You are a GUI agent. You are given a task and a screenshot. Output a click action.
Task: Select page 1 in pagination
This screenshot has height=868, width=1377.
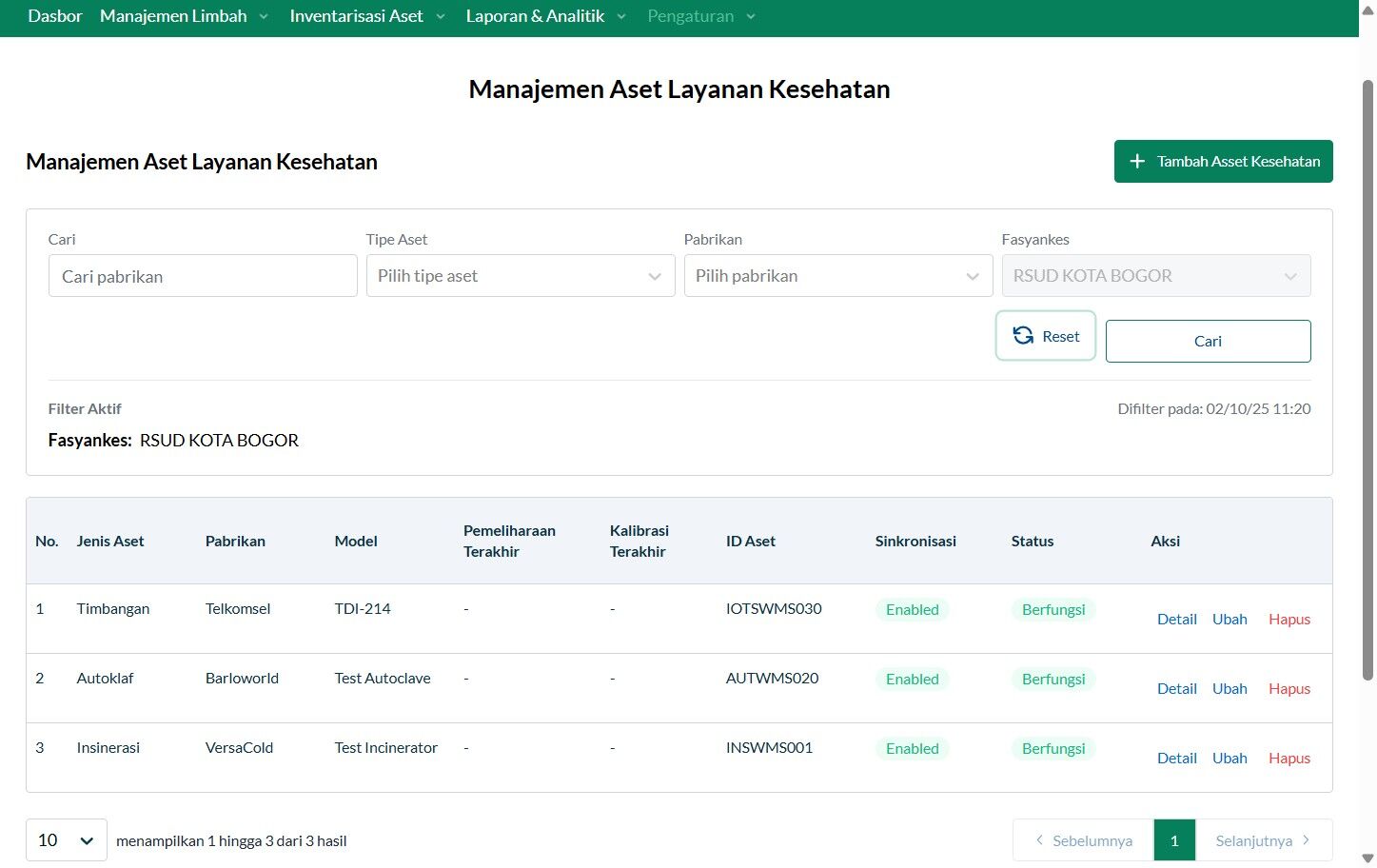point(1173,840)
